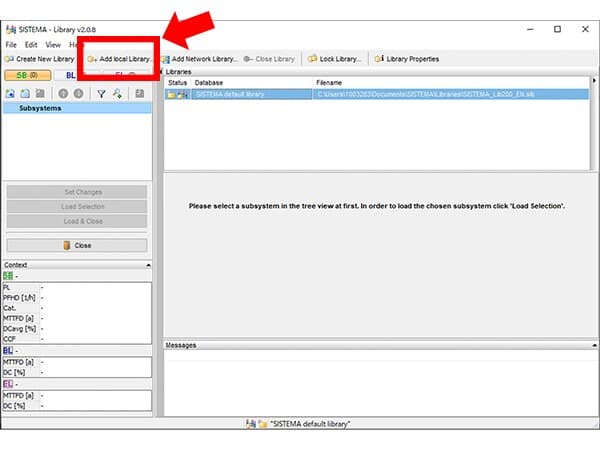Click the move down arrow icon

pos(78,93)
